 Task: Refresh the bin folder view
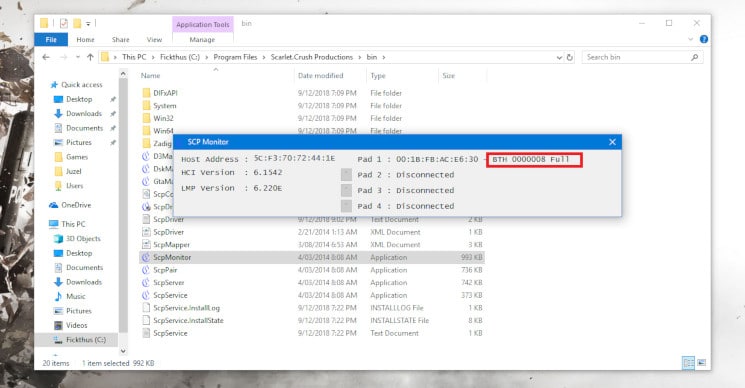[x=570, y=57]
